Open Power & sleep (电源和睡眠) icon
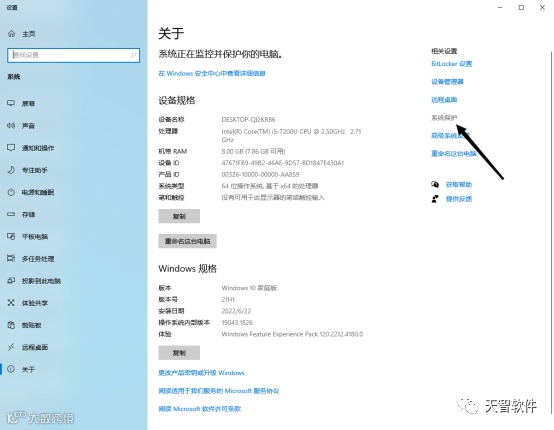Screen dimensions: 554x430 click(11, 192)
